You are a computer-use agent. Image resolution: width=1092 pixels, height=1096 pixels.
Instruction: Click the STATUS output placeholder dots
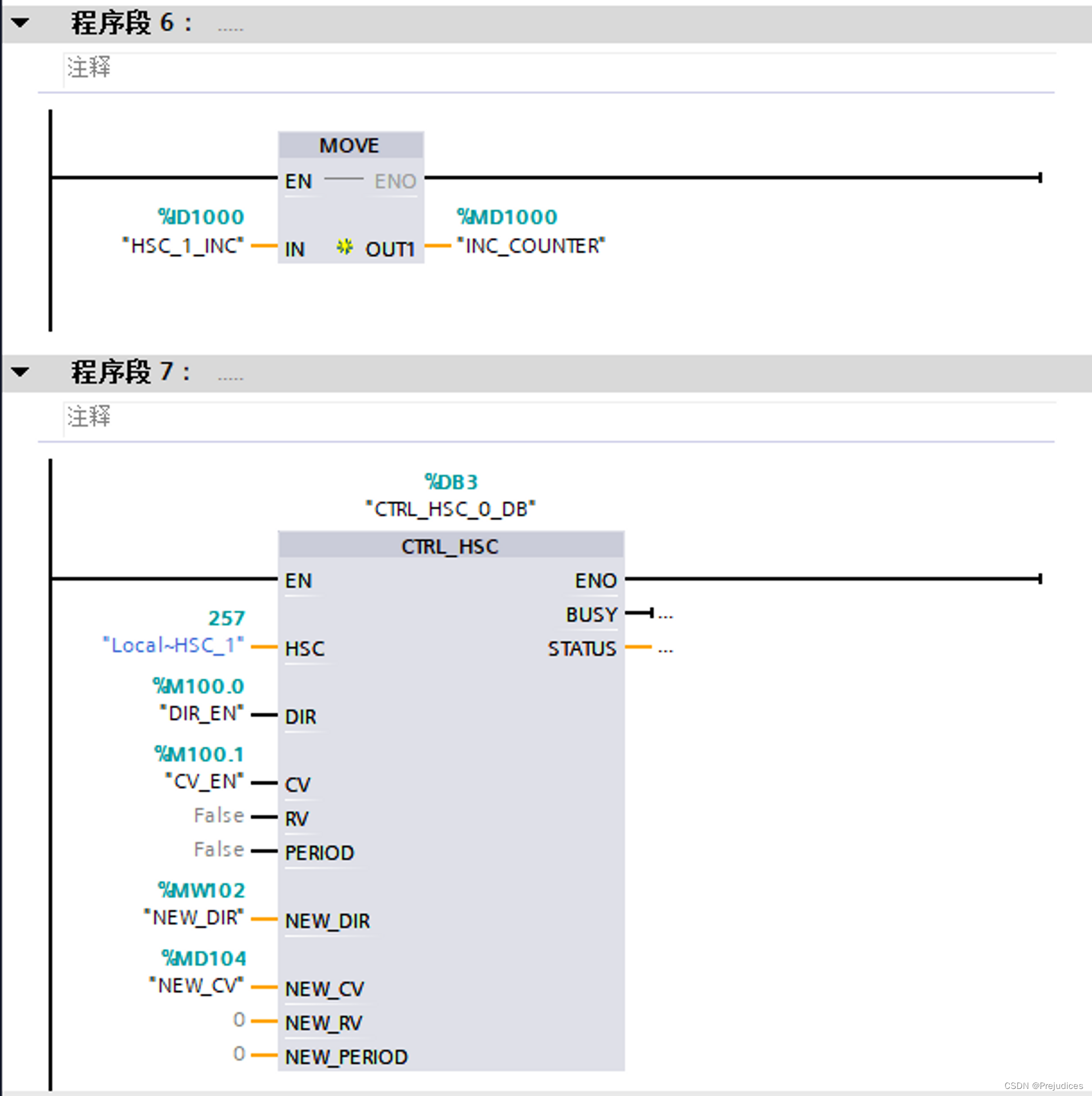pos(665,650)
